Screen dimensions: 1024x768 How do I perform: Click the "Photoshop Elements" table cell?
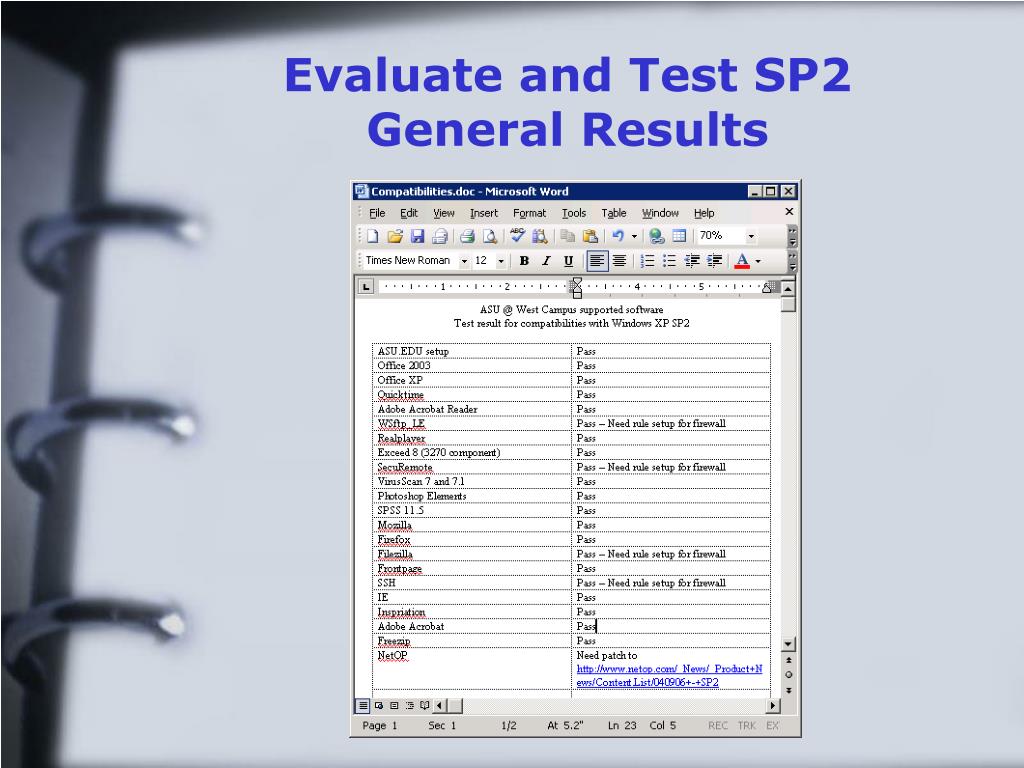coord(472,496)
